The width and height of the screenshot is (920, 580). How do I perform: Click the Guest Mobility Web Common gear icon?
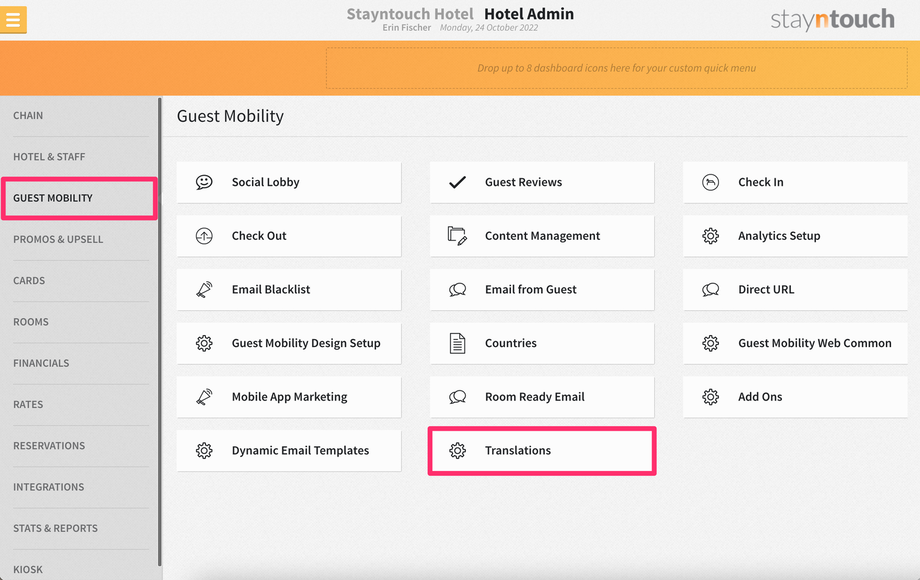pyautogui.click(x=711, y=343)
